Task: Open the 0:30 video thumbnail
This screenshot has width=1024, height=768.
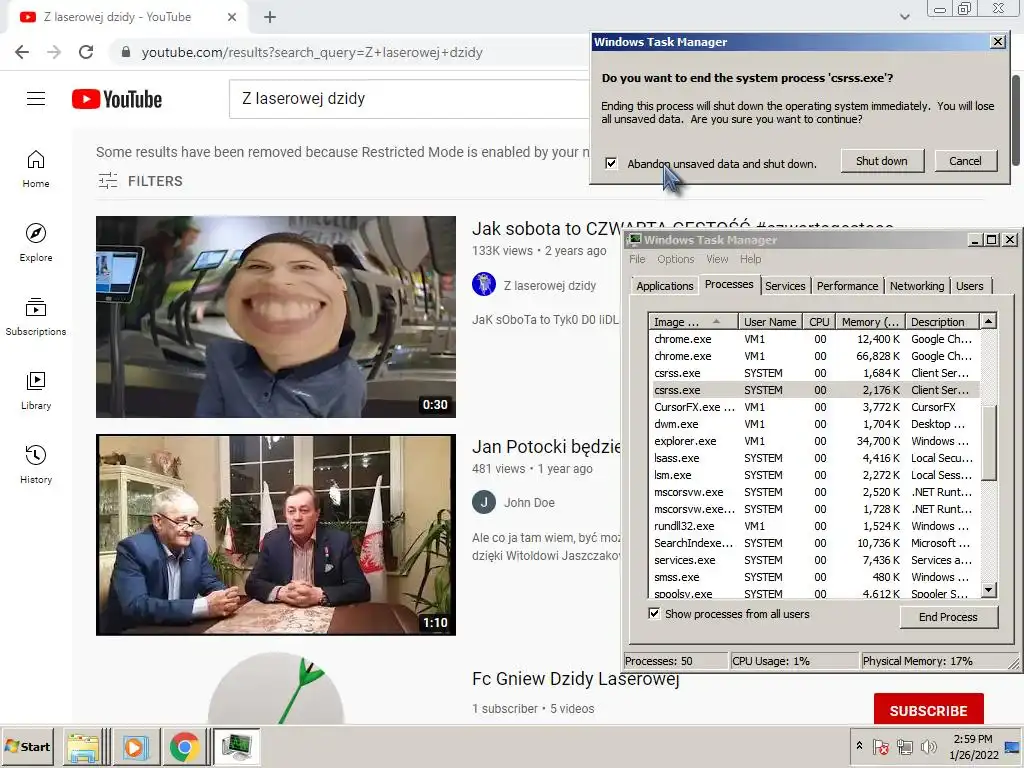Action: pos(276,317)
